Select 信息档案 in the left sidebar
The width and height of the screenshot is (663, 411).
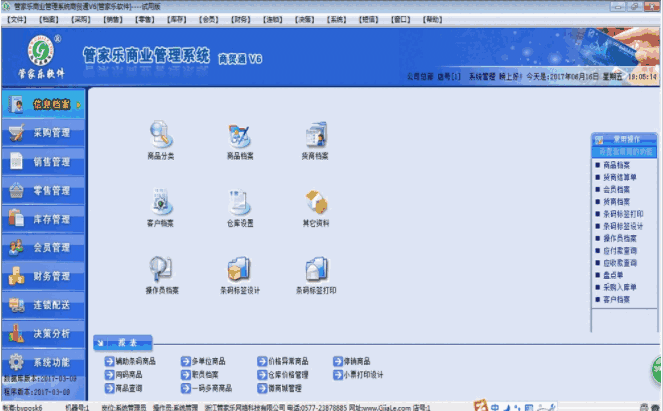[x=44, y=104]
